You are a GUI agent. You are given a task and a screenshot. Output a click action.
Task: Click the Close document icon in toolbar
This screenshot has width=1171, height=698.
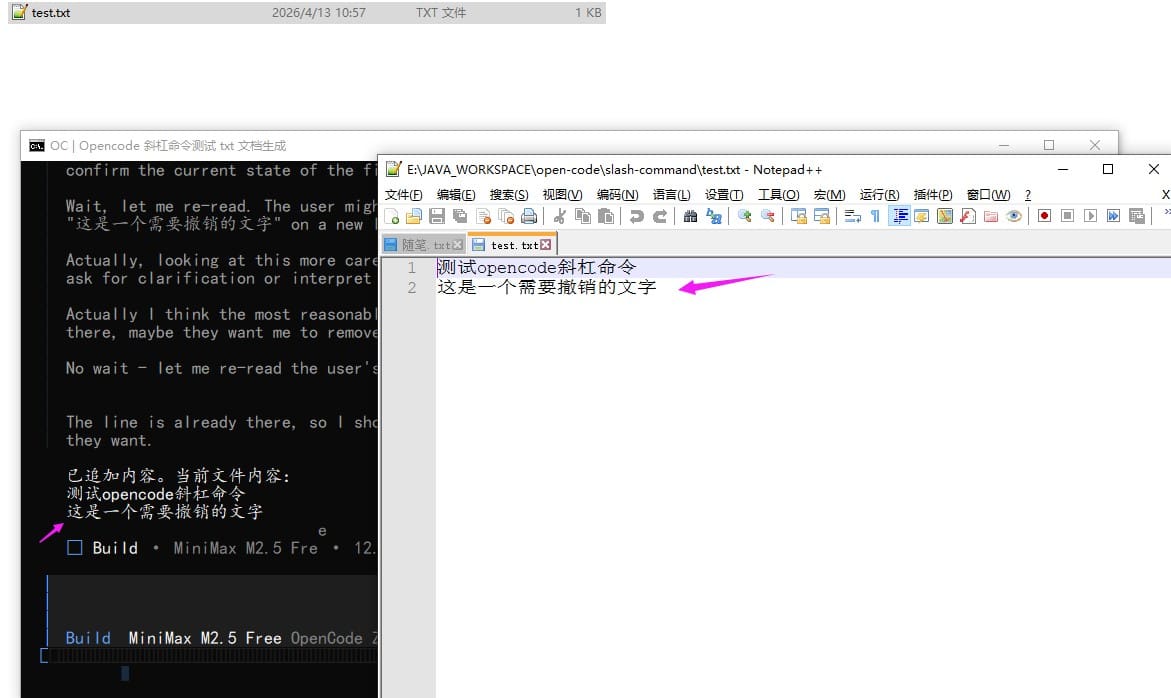pos(483,216)
